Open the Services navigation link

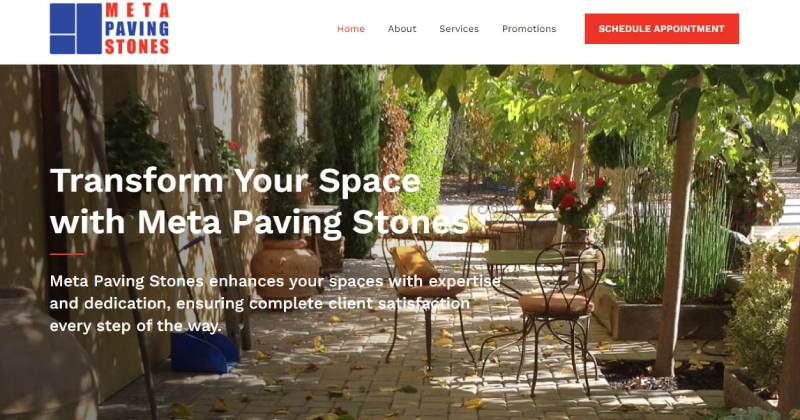[x=459, y=29]
